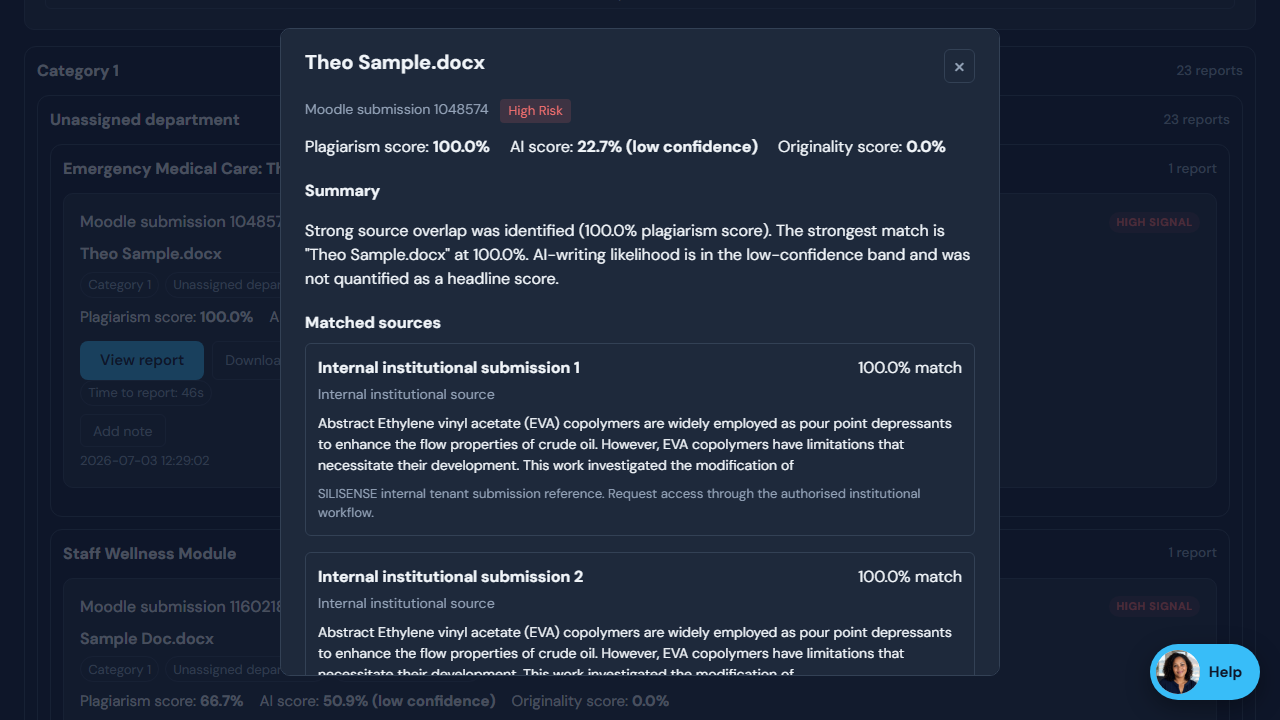Expand the Unassigned department group
Screen dimensions: 1280x720
(145, 120)
